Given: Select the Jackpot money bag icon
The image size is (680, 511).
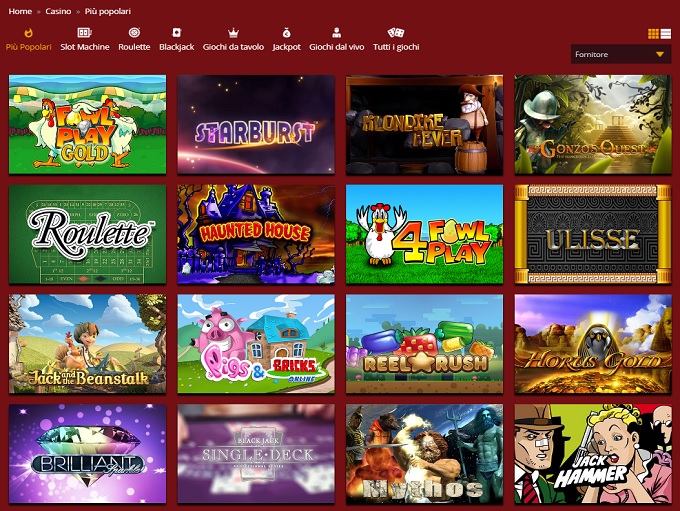Looking at the screenshot, I should [286, 33].
